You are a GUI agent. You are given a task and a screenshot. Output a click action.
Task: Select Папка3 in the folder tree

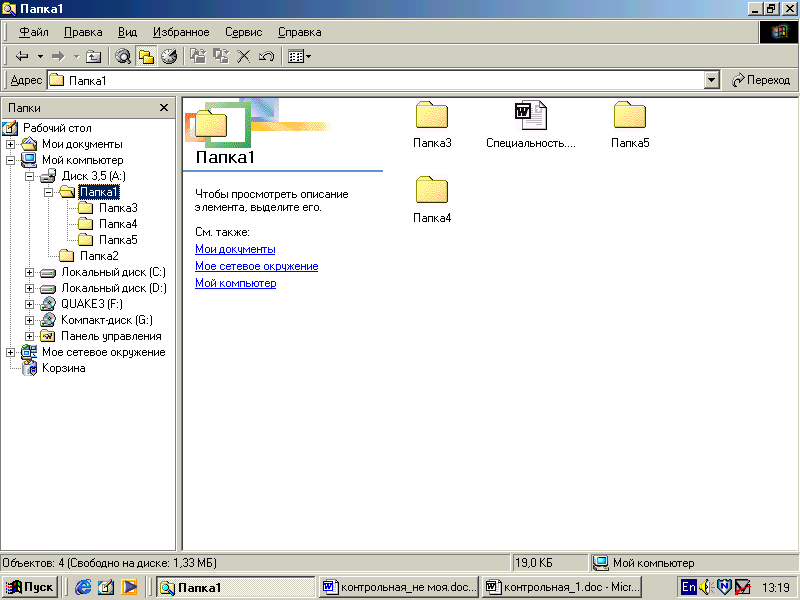118,208
